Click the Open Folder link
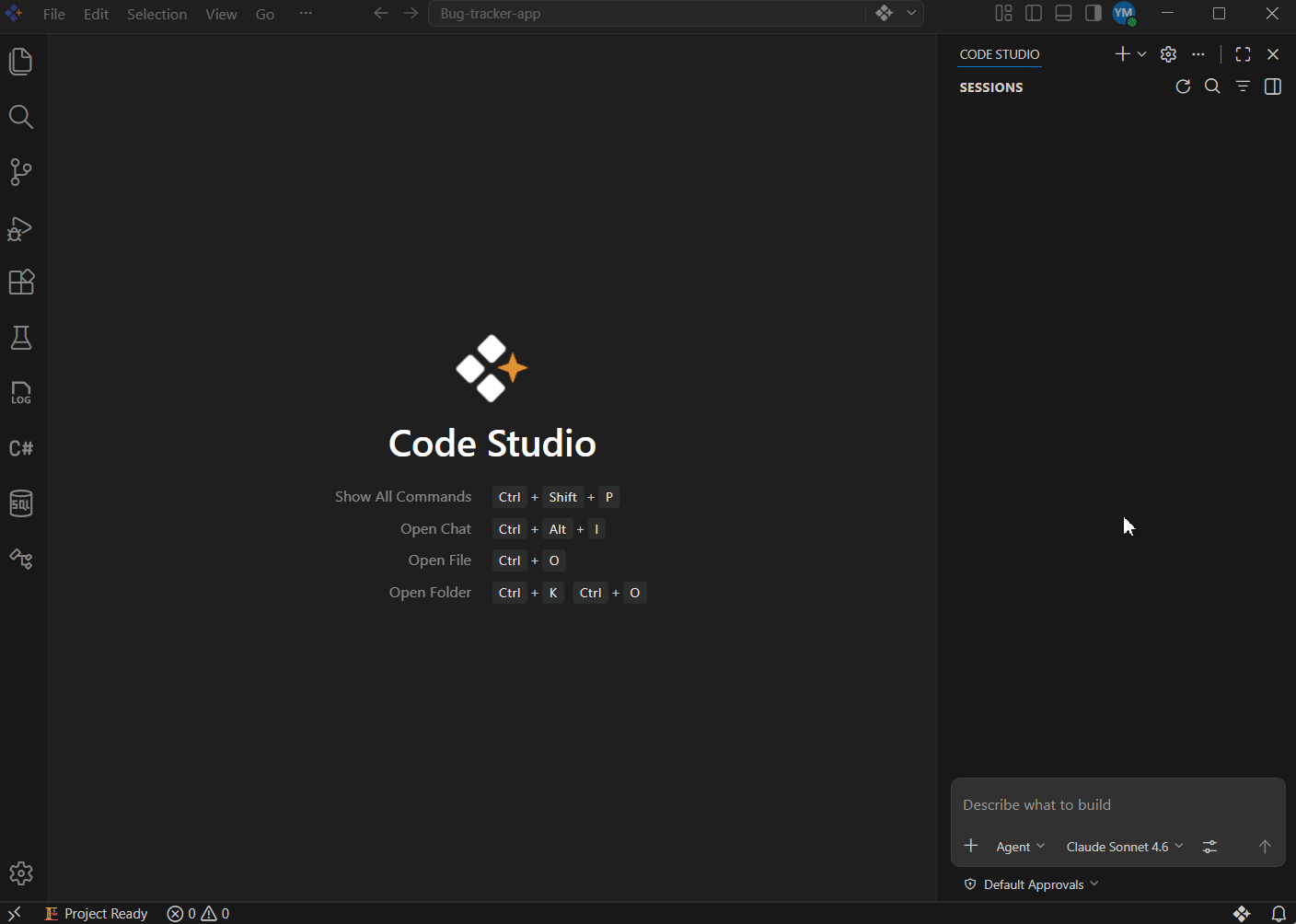Image resolution: width=1296 pixels, height=924 pixels. tap(430, 593)
